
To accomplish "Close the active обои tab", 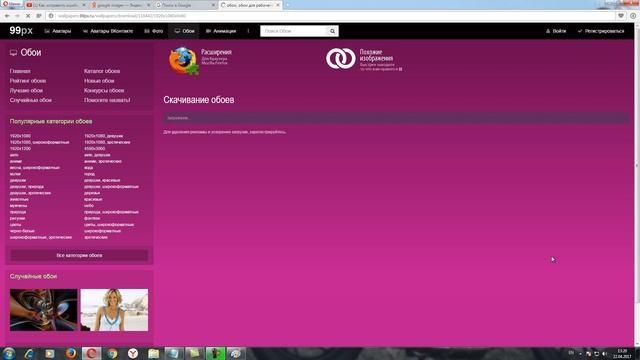I will (x=278, y=5).
